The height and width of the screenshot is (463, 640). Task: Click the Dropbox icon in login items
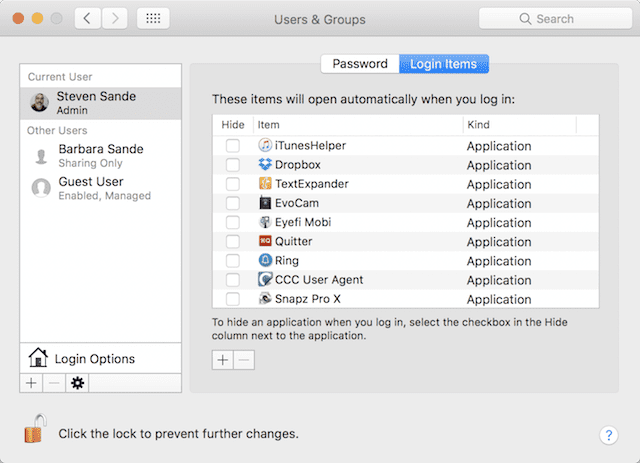[265, 165]
